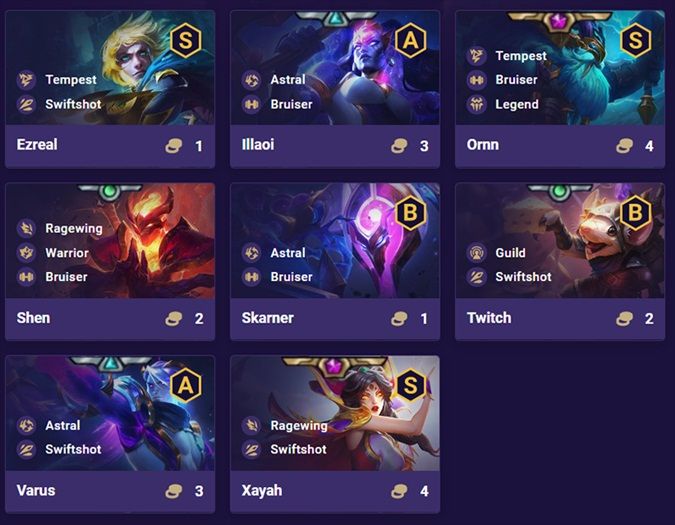Click the B tier badge on Skarner

pyautogui.click(x=411, y=213)
